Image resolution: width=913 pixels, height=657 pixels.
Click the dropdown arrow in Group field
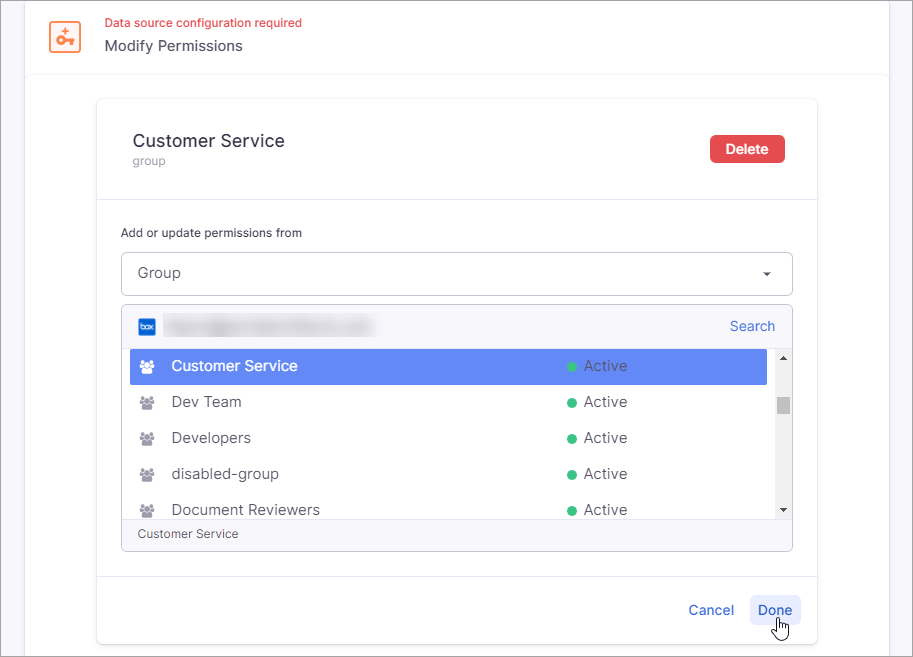tap(766, 274)
